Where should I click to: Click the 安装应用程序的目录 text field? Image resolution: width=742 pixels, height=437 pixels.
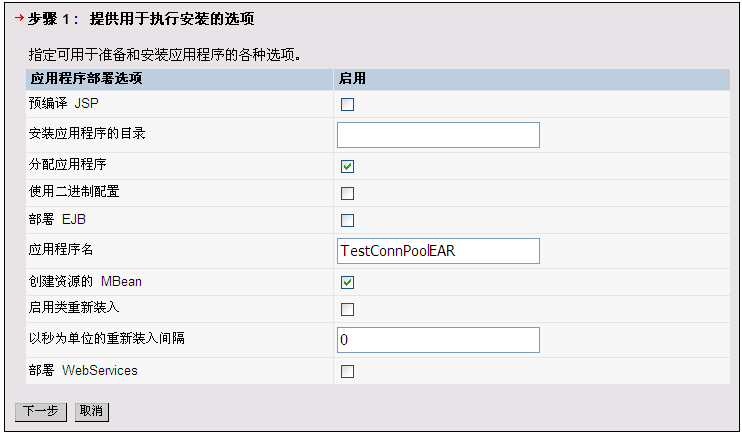click(438, 135)
